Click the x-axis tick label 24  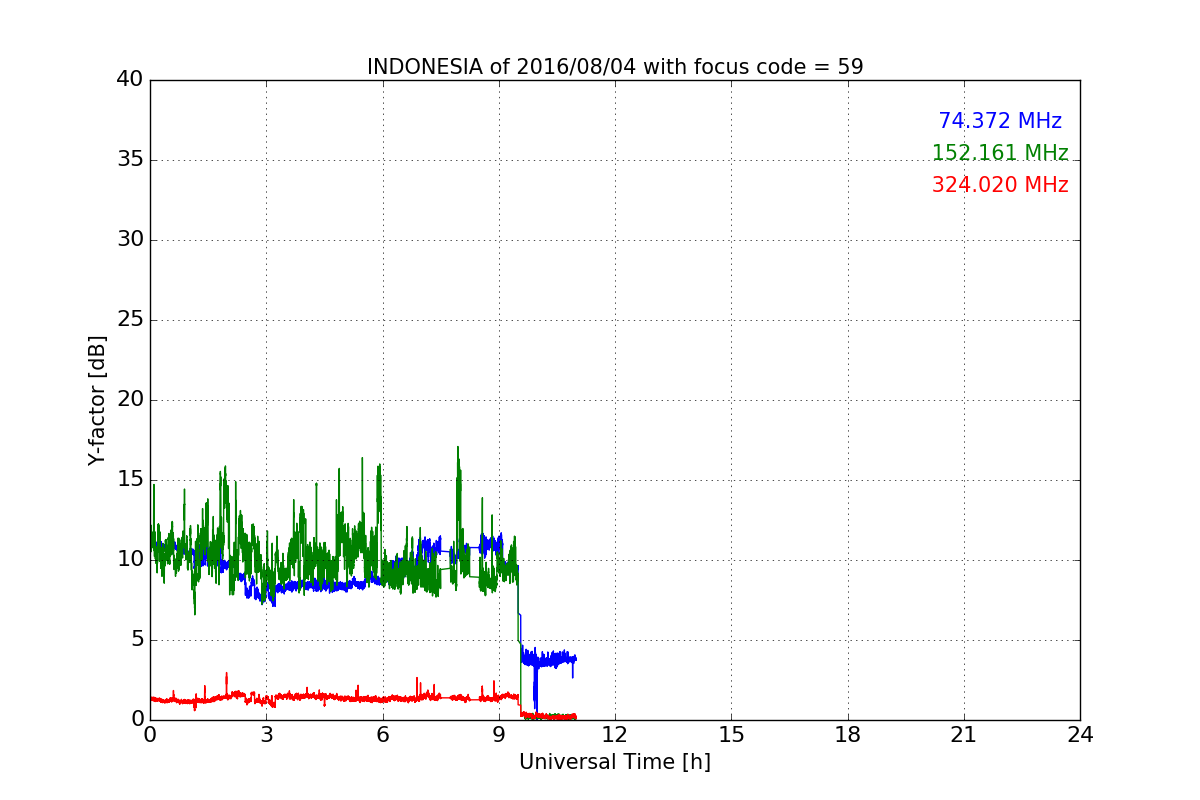coord(1080,735)
